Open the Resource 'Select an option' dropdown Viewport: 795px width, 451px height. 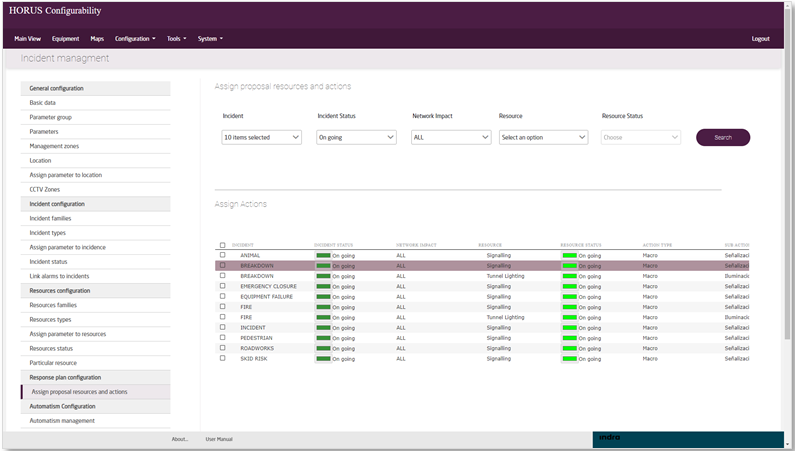click(x=544, y=137)
